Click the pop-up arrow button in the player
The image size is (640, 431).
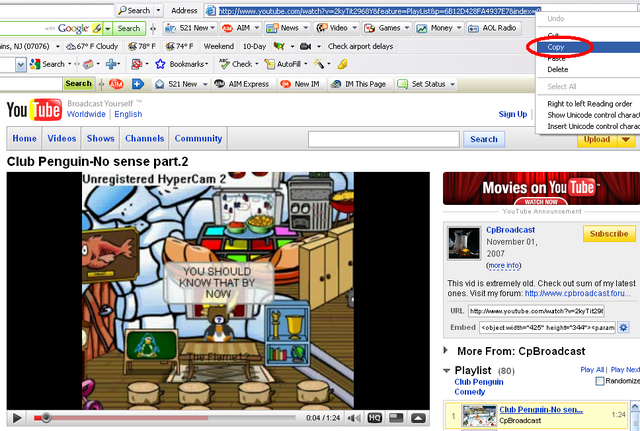(418, 418)
